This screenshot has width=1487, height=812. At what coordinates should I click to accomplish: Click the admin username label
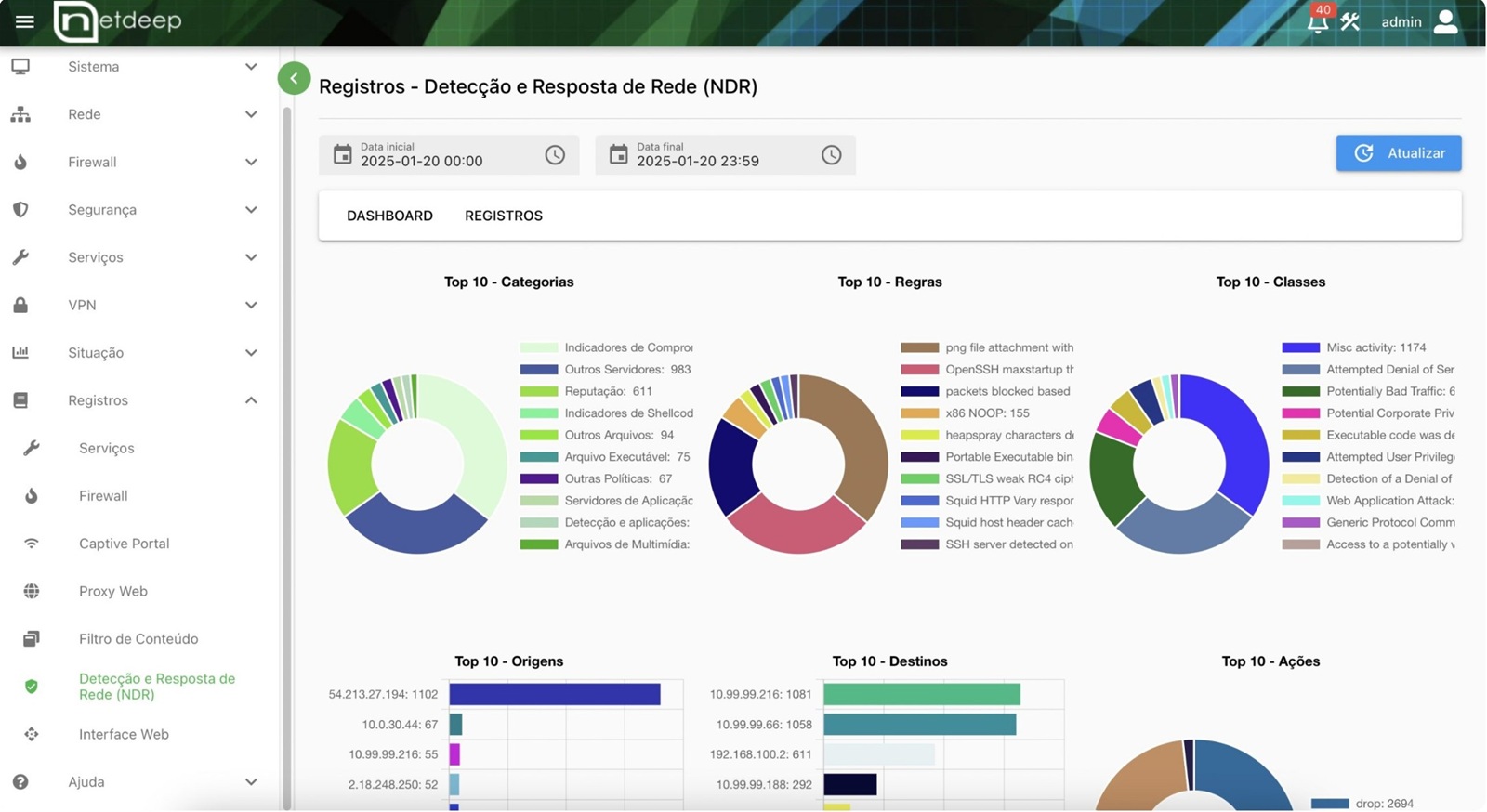[x=1401, y=21]
